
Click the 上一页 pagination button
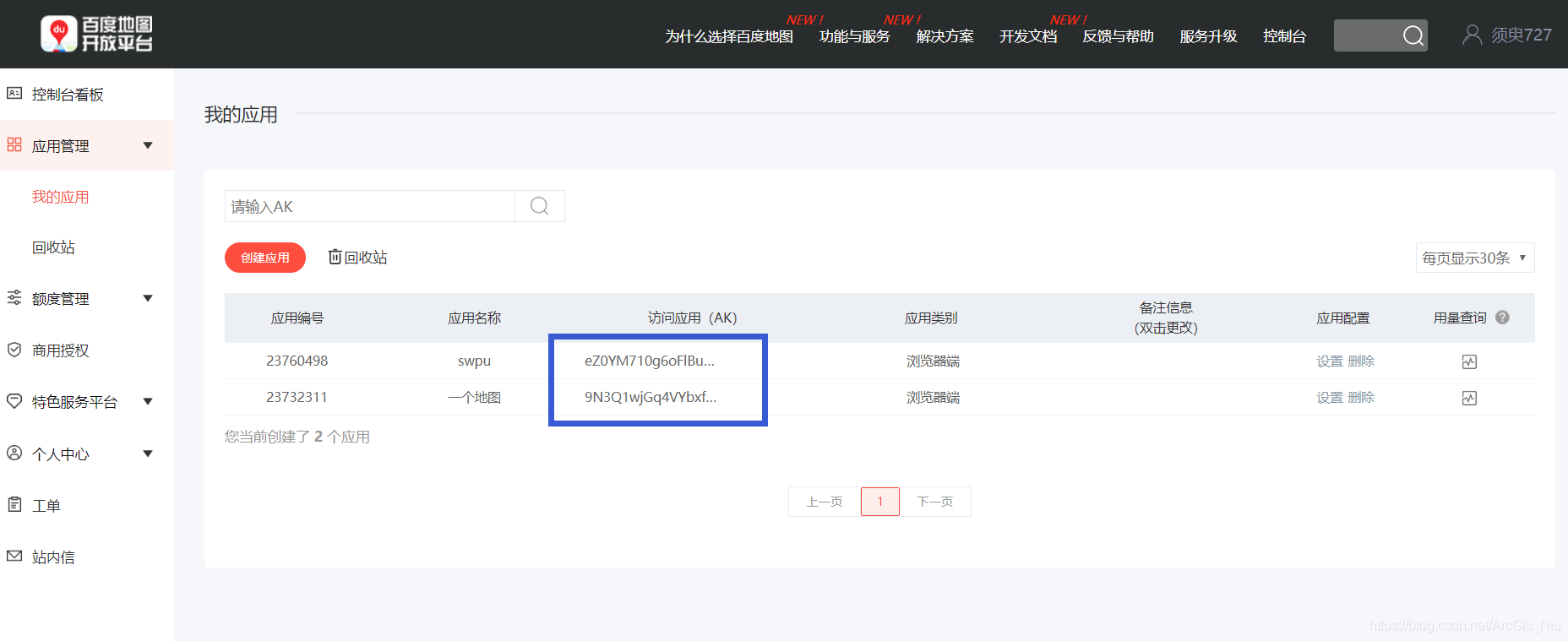pyautogui.click(x=825, y=502)
